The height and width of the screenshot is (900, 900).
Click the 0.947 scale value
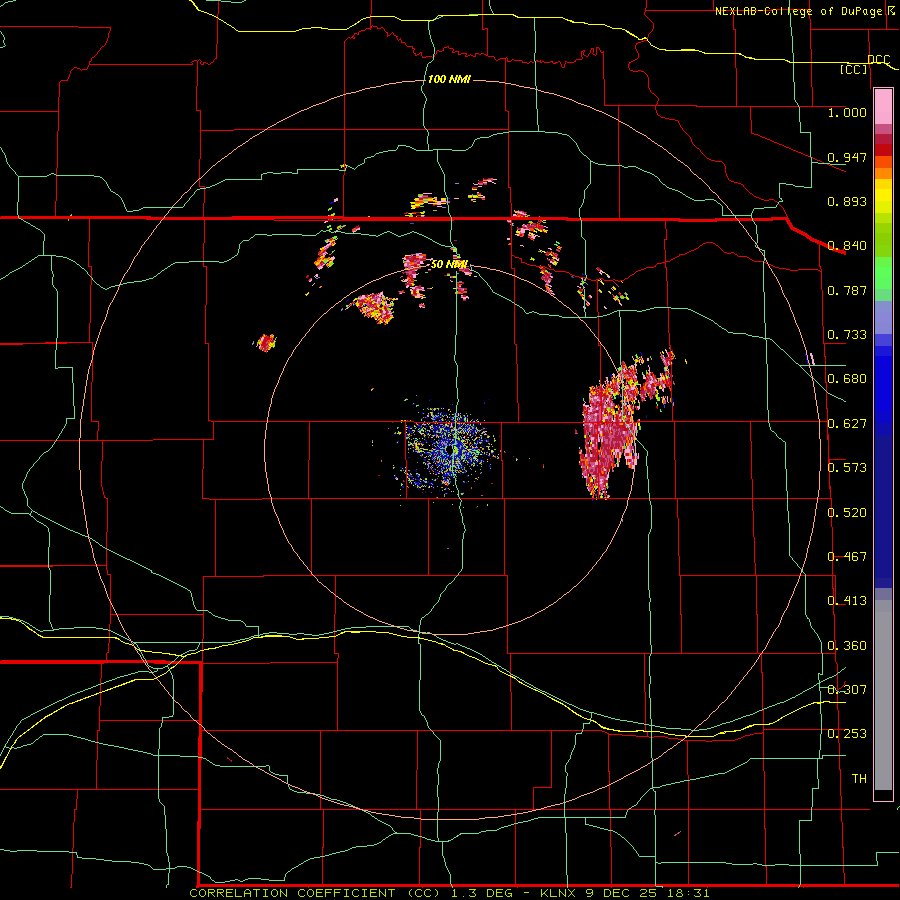(847, 157)
